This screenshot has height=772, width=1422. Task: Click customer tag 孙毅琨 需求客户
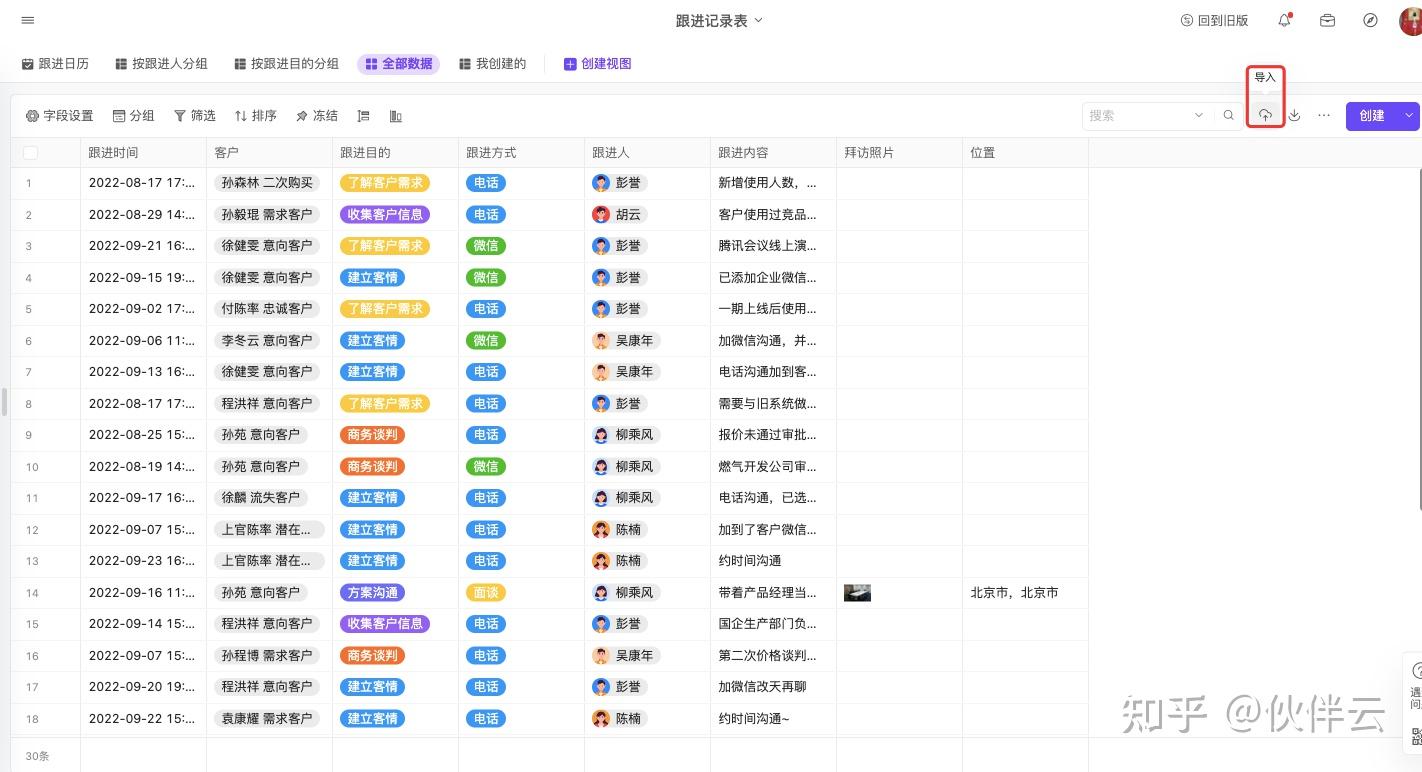click(x=267, y=214)
